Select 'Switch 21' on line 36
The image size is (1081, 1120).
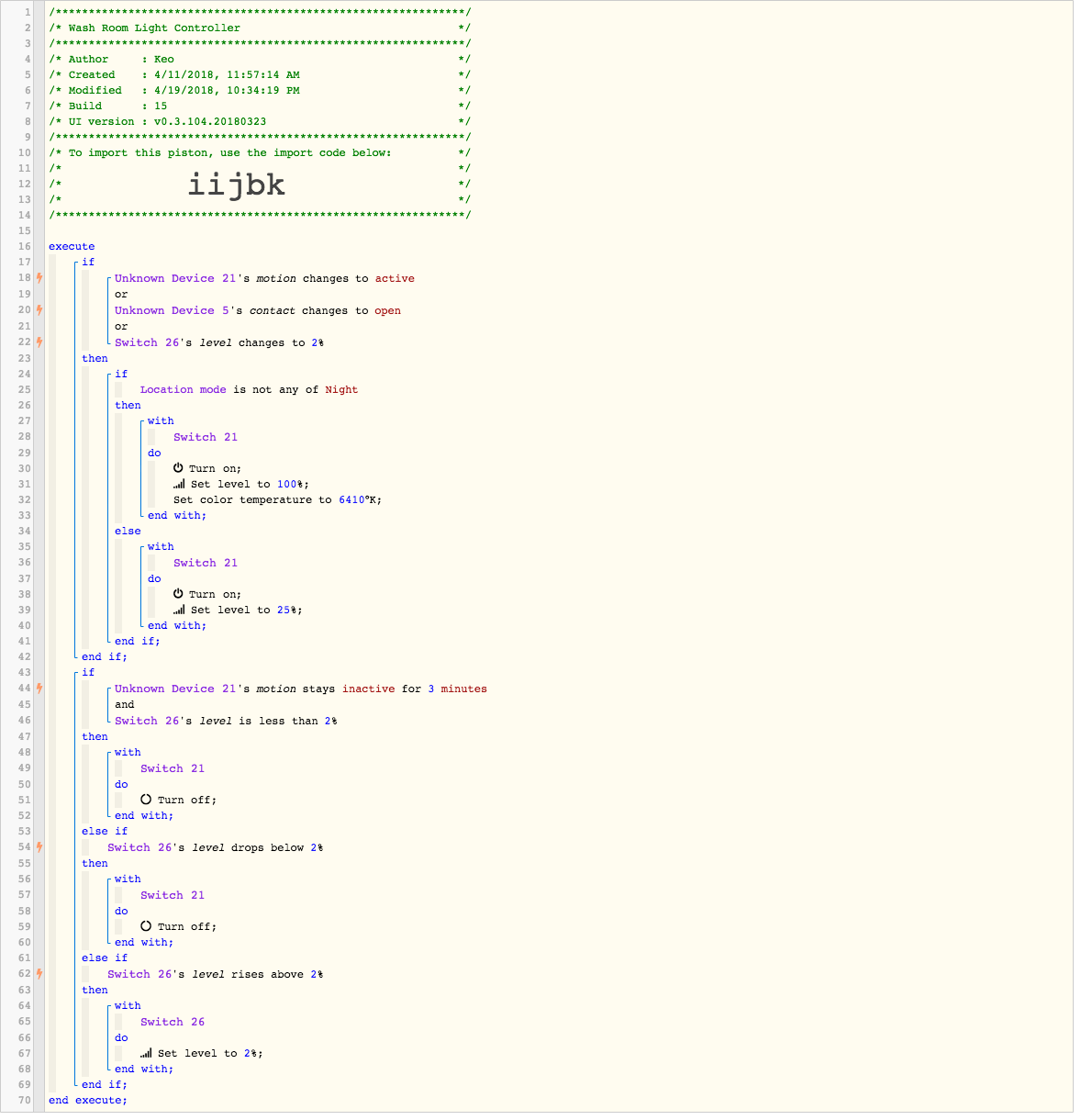206,563
